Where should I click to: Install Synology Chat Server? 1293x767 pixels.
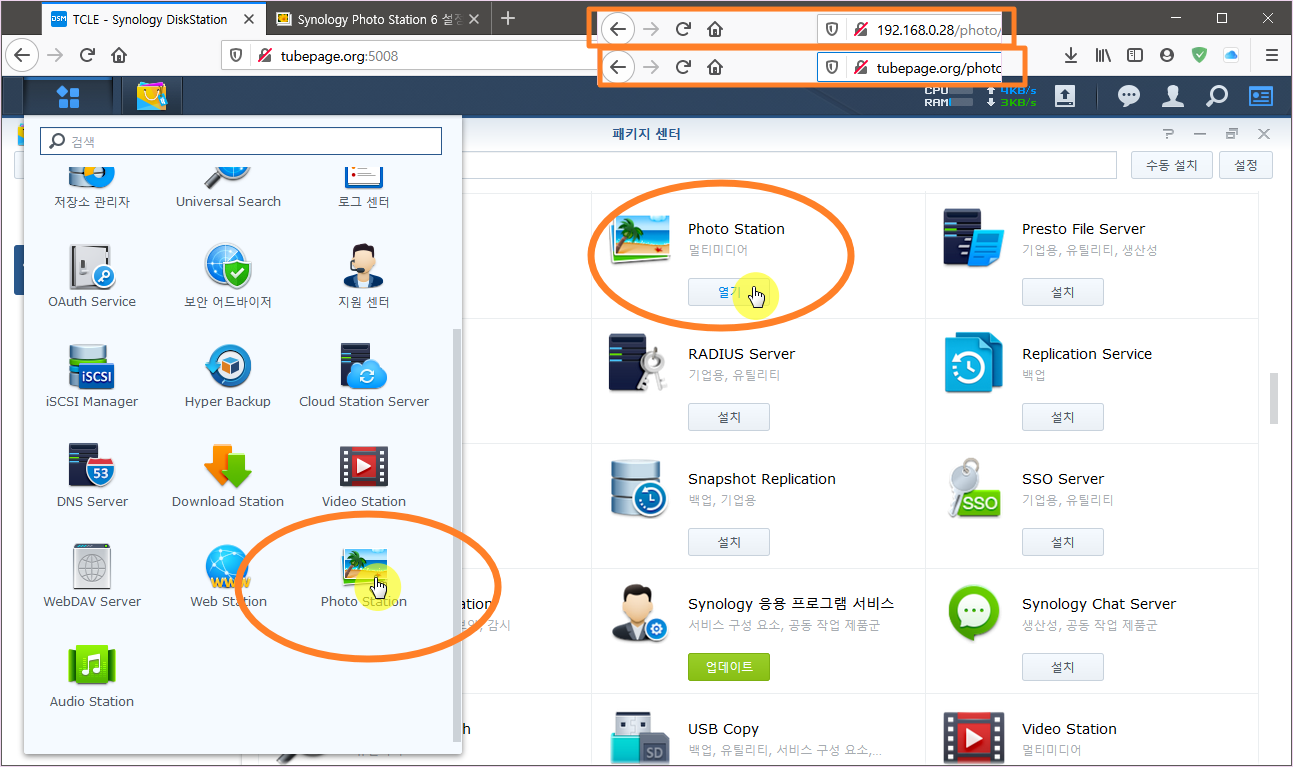[x=1062, y=667]
